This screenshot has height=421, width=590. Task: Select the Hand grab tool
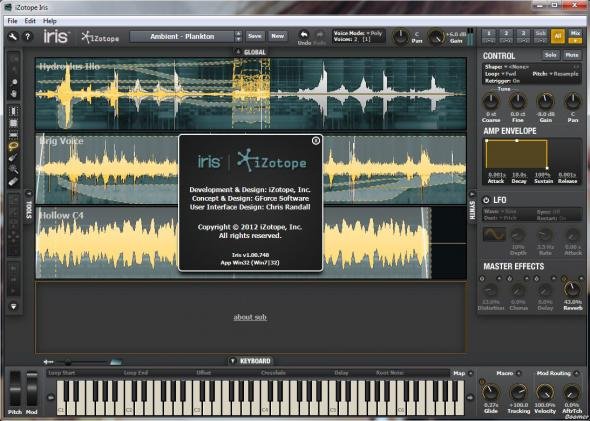pos(14,93)
